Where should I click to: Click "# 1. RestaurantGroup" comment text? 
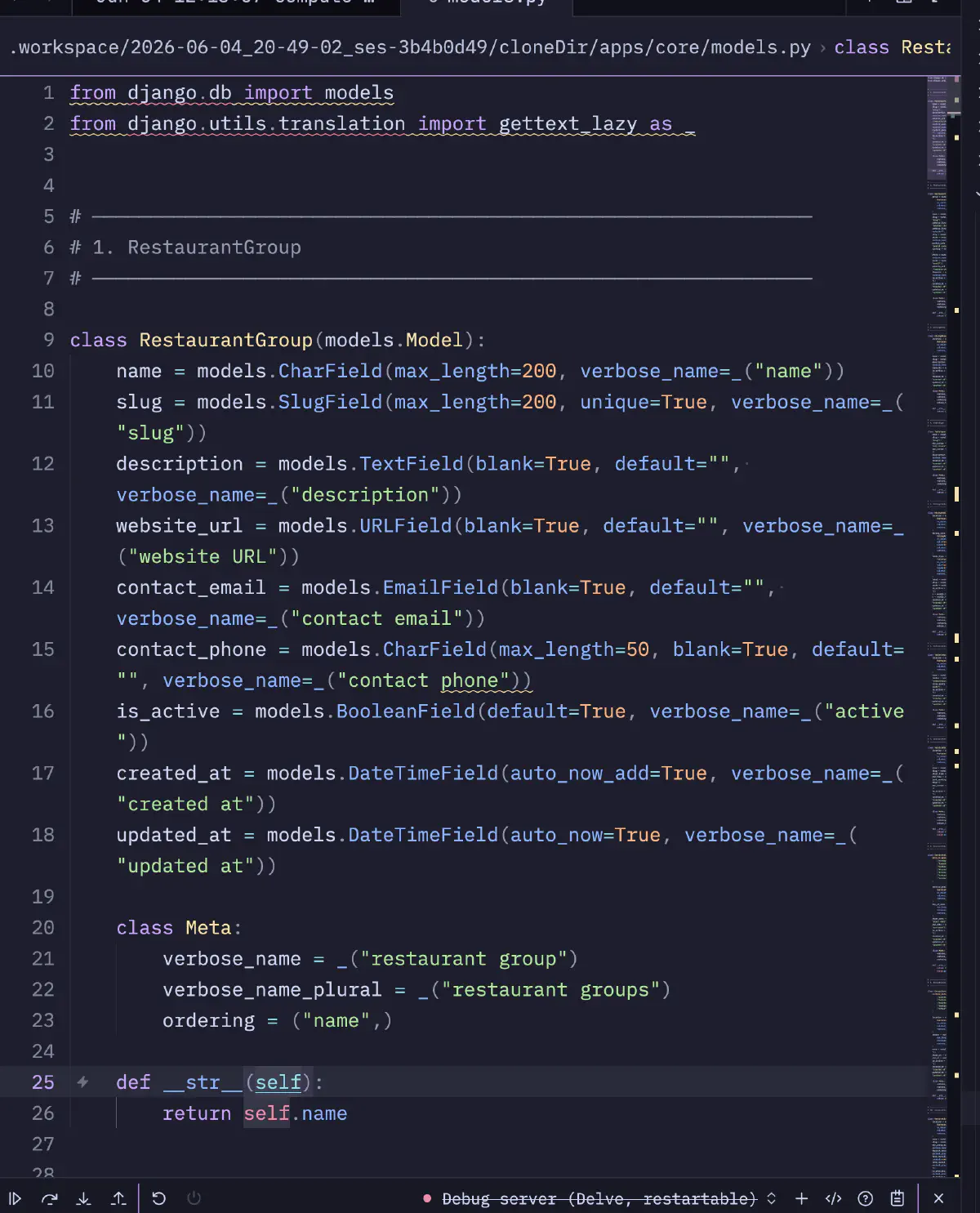[185, 248]
